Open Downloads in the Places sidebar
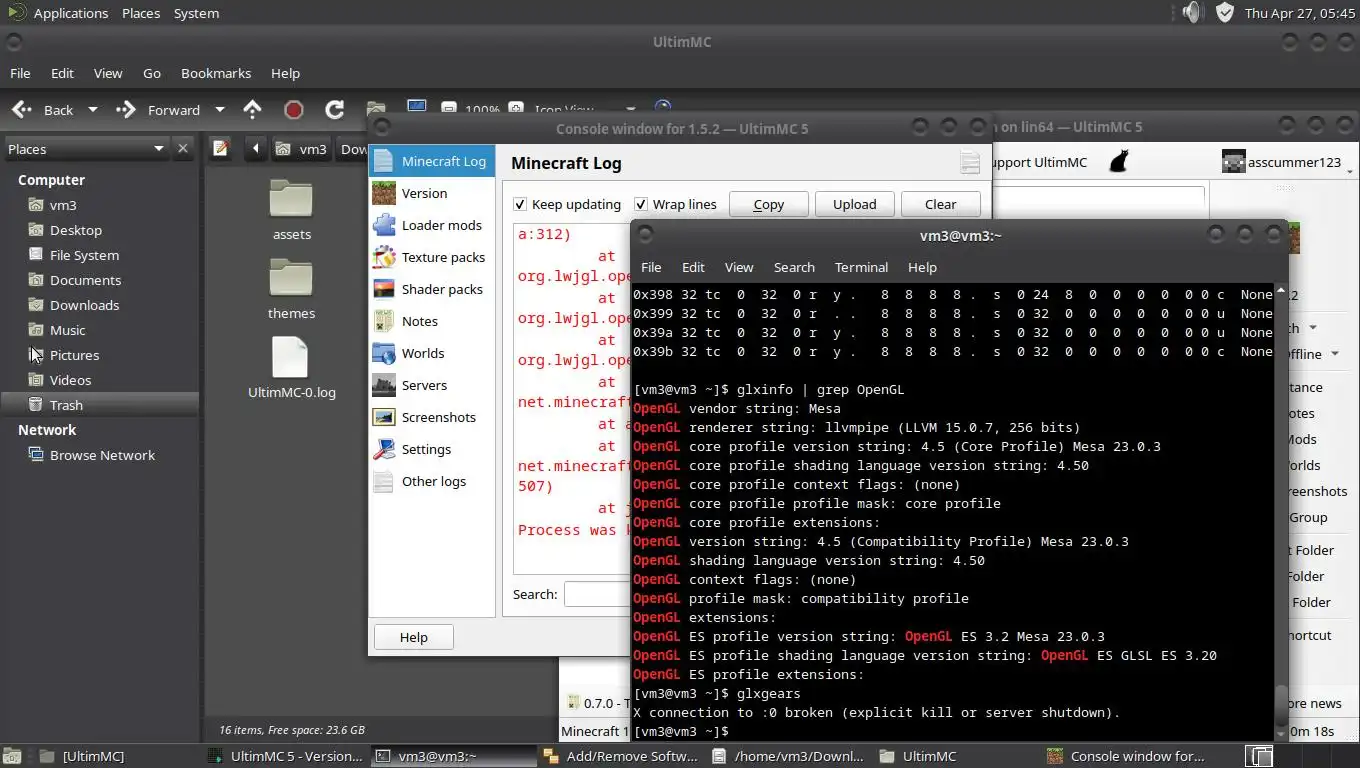1360x768 pixels. coord(84,305)
